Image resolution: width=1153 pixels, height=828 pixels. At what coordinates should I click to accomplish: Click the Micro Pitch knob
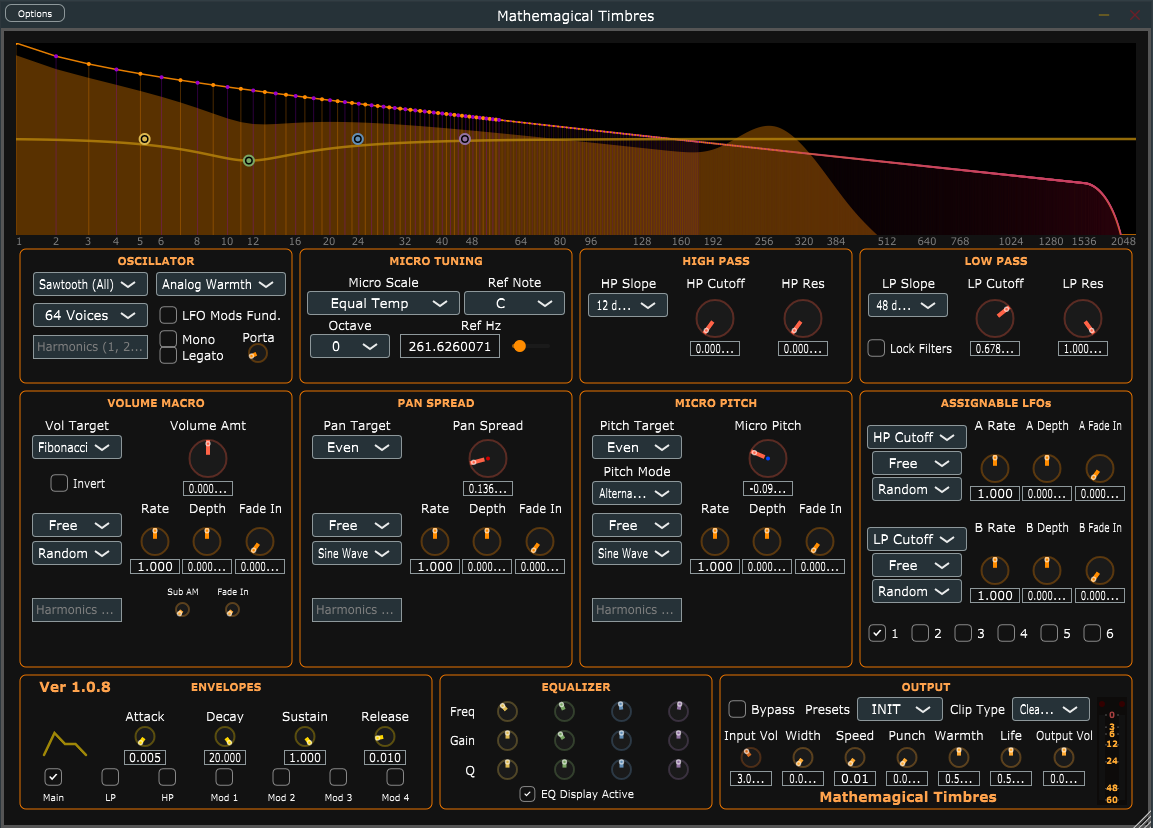[x=768, y=458]
